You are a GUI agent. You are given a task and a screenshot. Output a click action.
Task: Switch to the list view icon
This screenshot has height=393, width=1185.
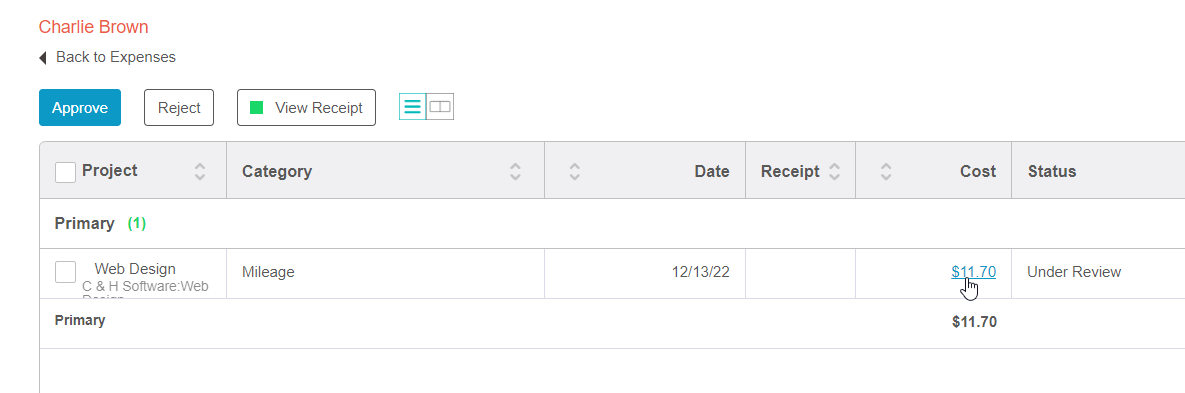[x=413, y=107]
